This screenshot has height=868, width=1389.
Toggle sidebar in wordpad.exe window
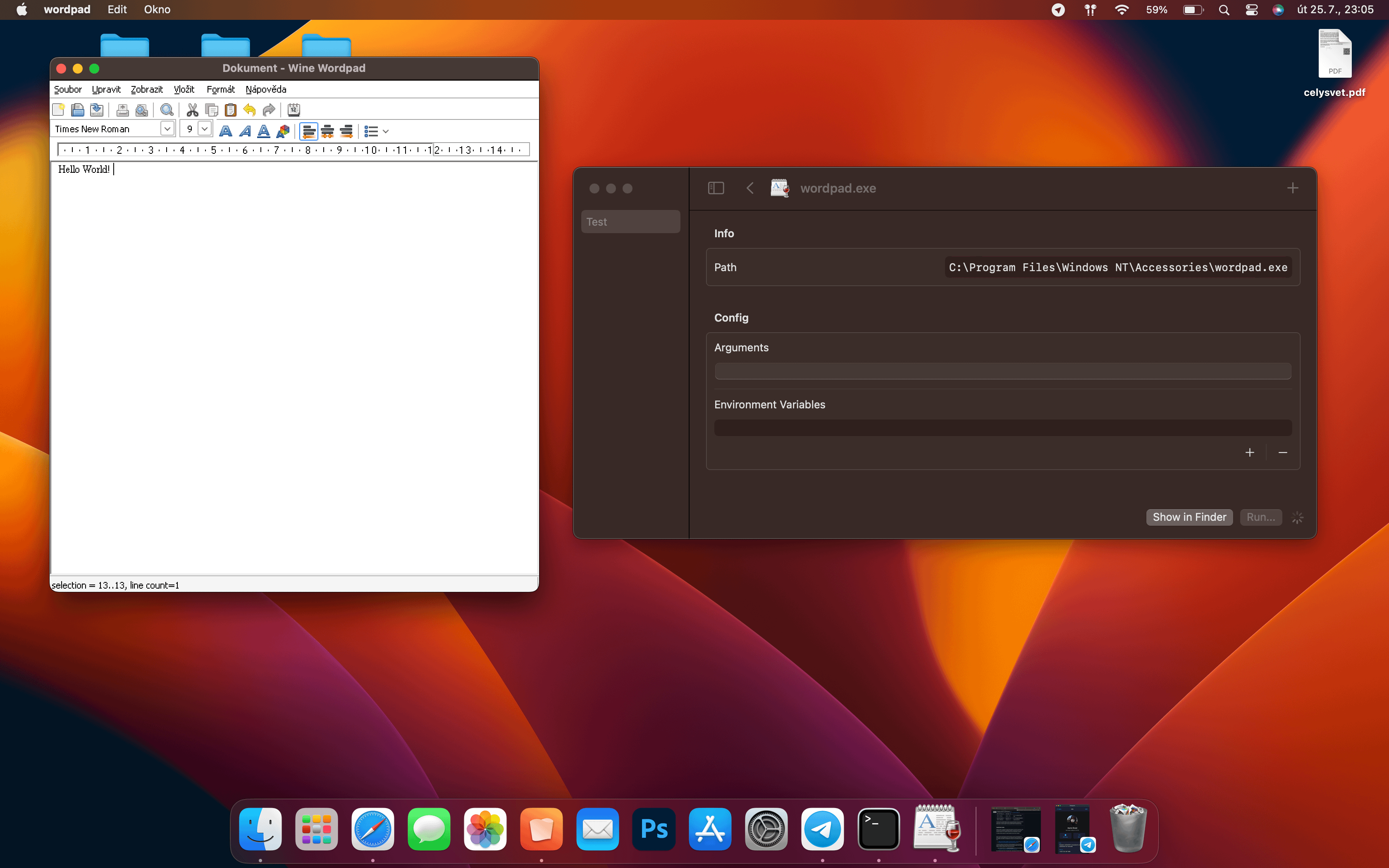pos(716,188)
